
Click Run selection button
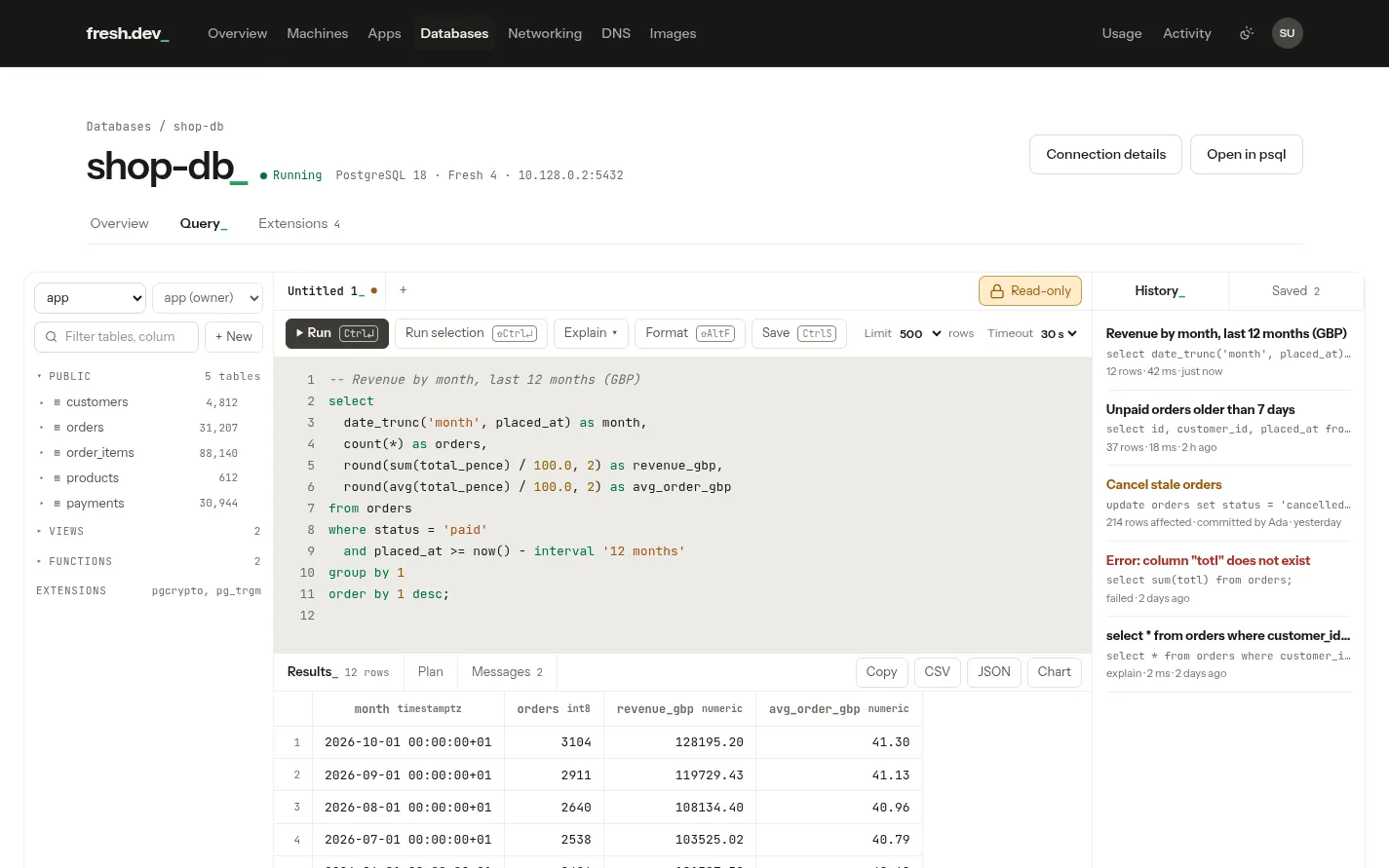pos(471,333)
